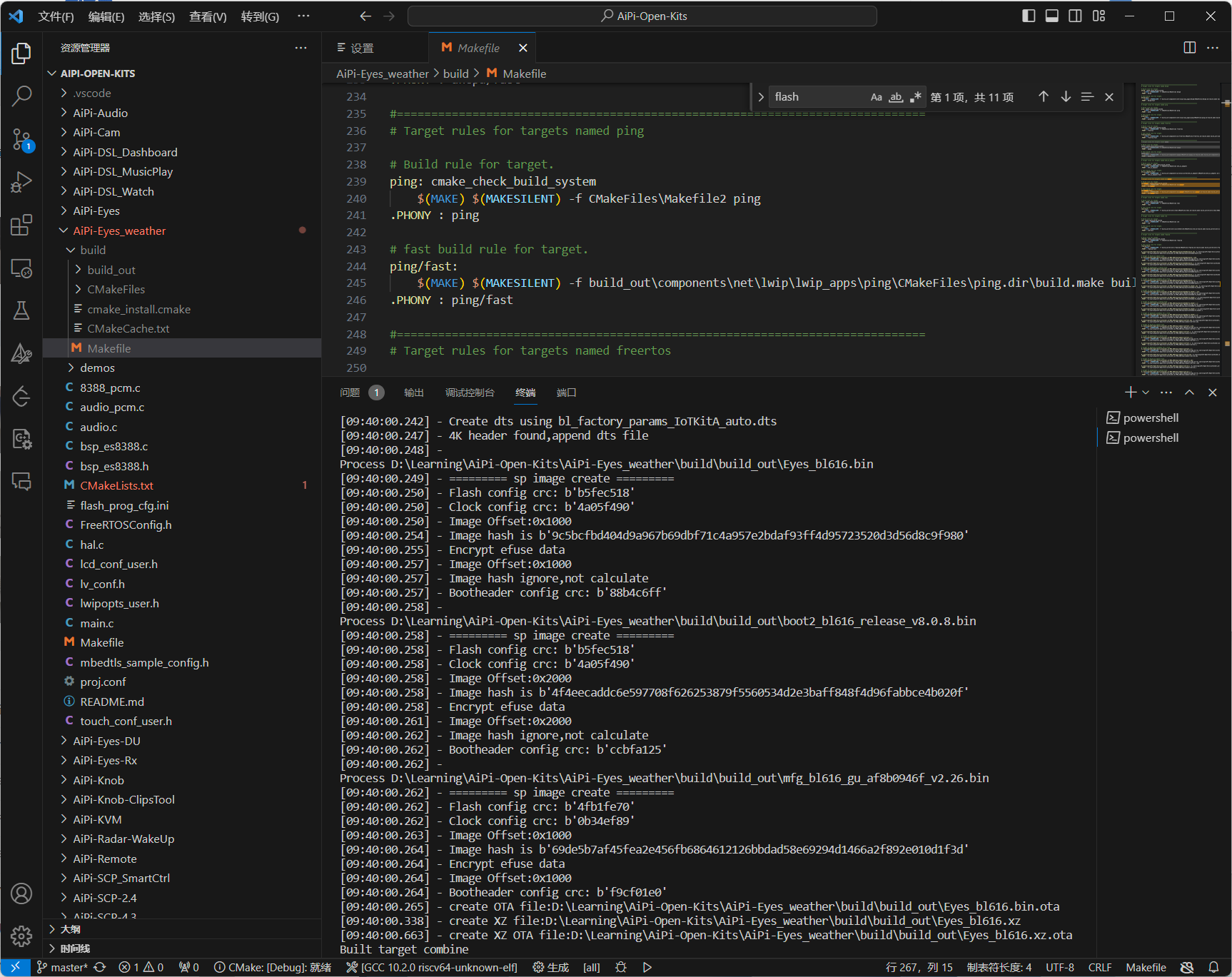Toggle bottom panel visibility in title bar
Image resolution: width=1232 pixels, height=977 pixels.
1052,16
